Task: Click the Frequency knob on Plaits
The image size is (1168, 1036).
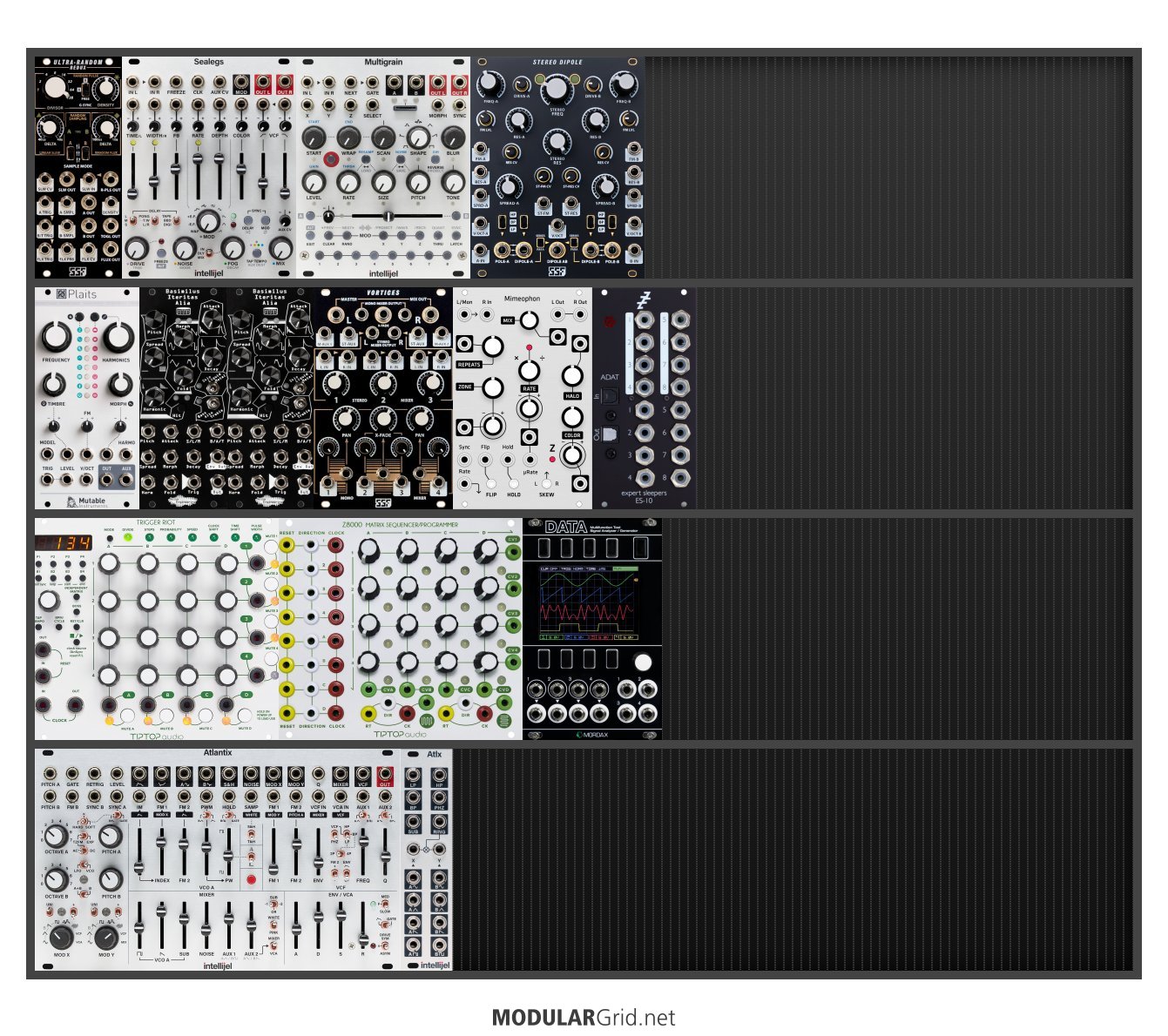Action: point(57,338)
